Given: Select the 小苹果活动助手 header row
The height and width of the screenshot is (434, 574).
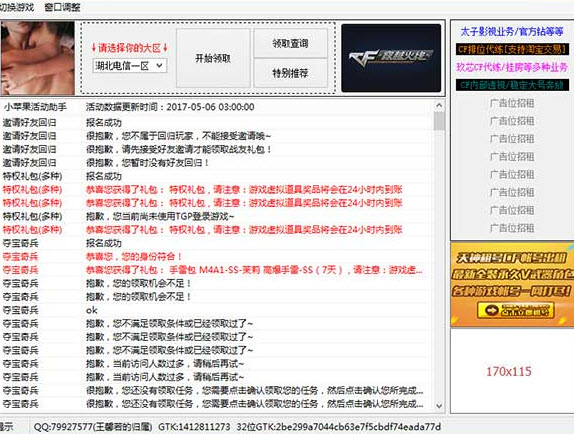Looking at the screenshot, I should pos(217,107).
